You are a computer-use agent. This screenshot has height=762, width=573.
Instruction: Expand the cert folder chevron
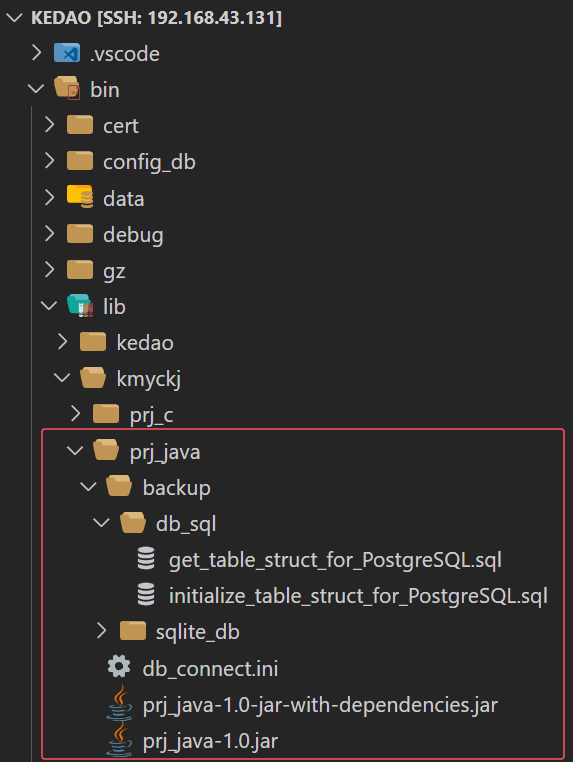pyautogui.click(x=49, y=125)
